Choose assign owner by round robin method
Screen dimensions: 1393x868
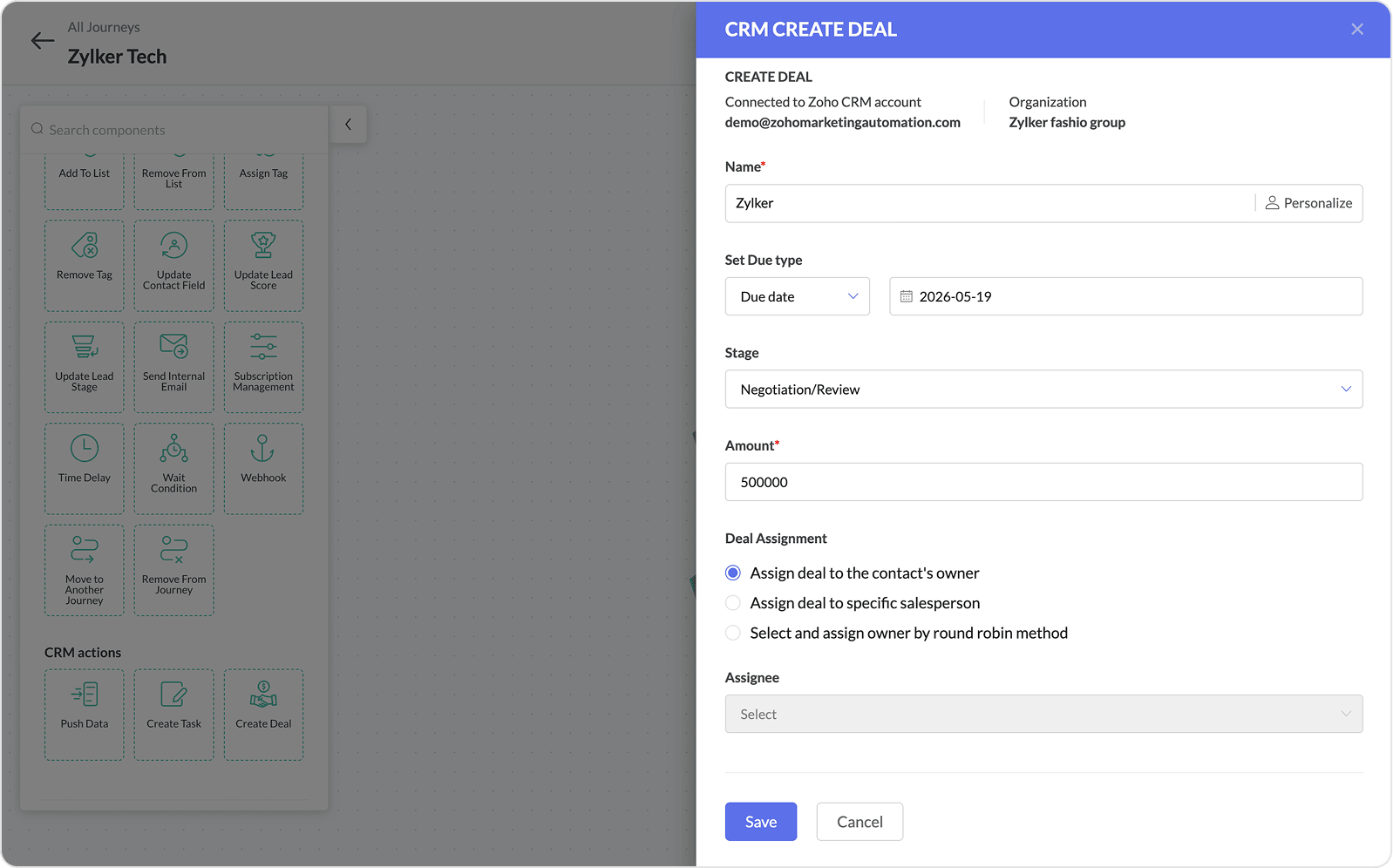click(x=733, y=633)
